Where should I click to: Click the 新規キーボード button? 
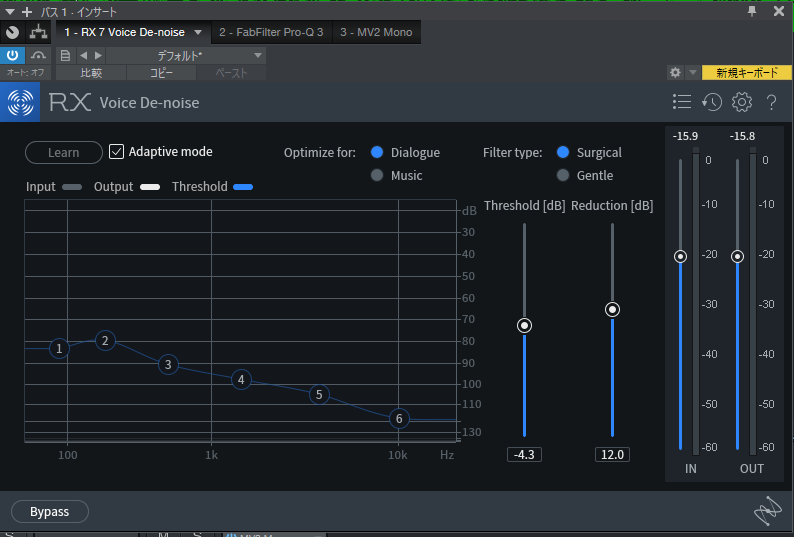[x=747, y=72]
